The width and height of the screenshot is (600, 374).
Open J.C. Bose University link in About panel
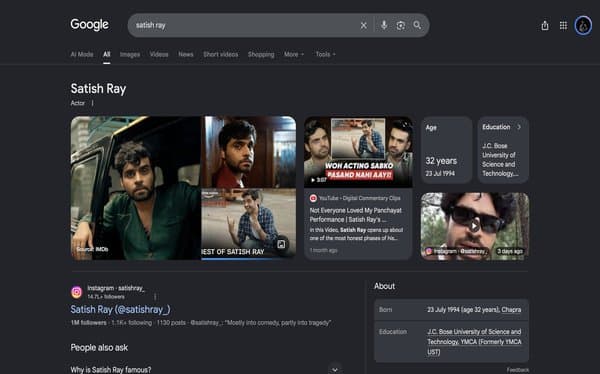pos(474,341)
